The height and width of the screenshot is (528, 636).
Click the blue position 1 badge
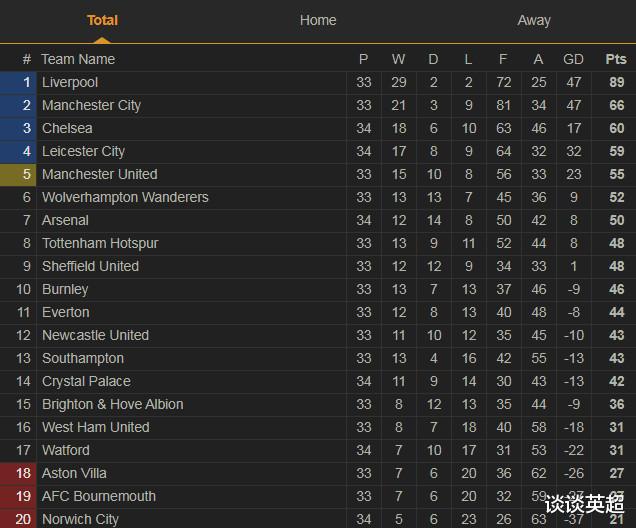(18, 82)
